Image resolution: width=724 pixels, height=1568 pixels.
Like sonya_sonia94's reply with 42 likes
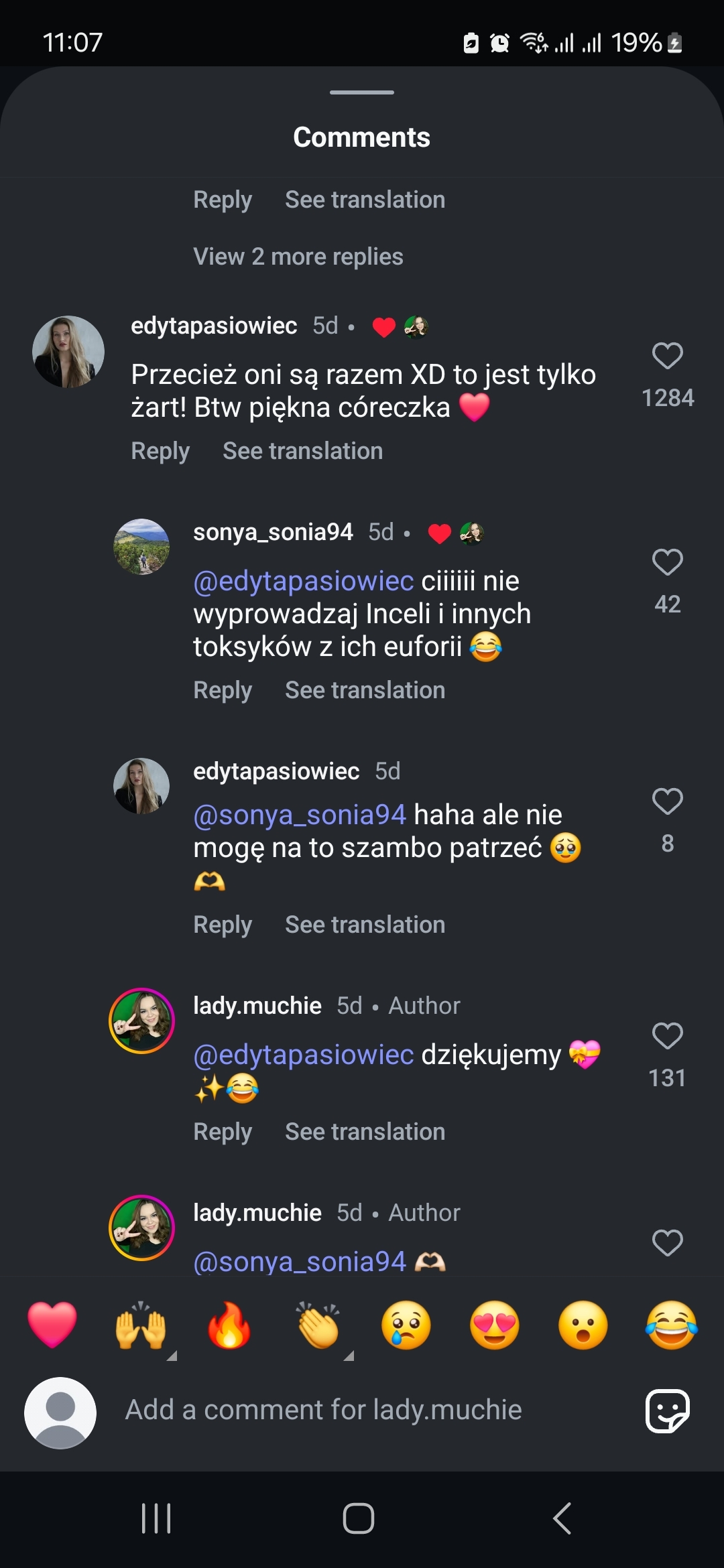[x=667, y=562]
